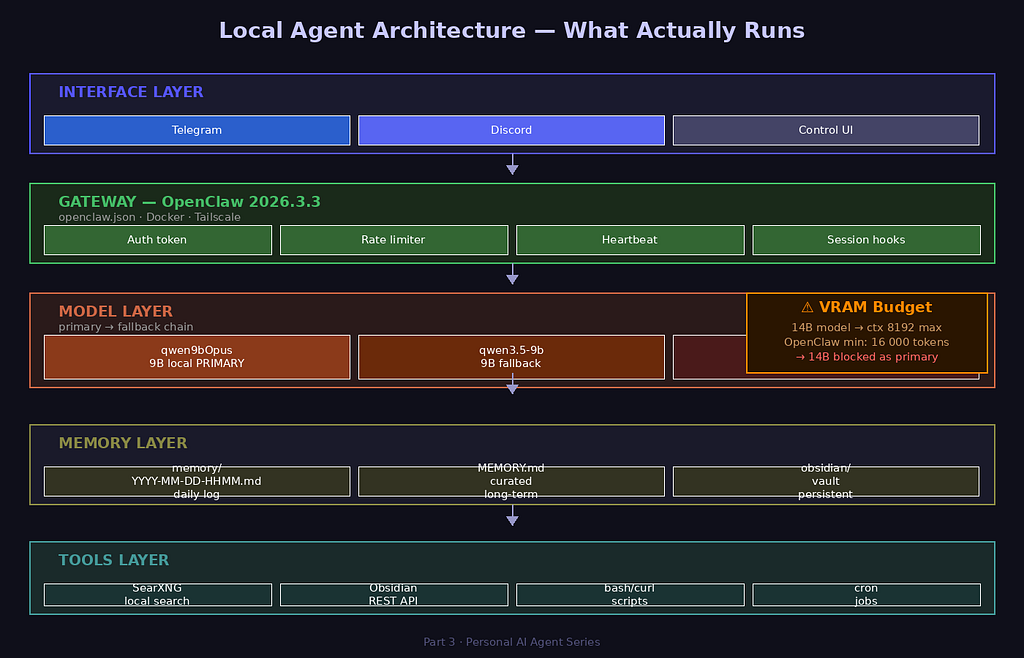
Task: Click the GATEWAY — OpenClaw 2026.3.3 heading
Action: tap(189, 202)
